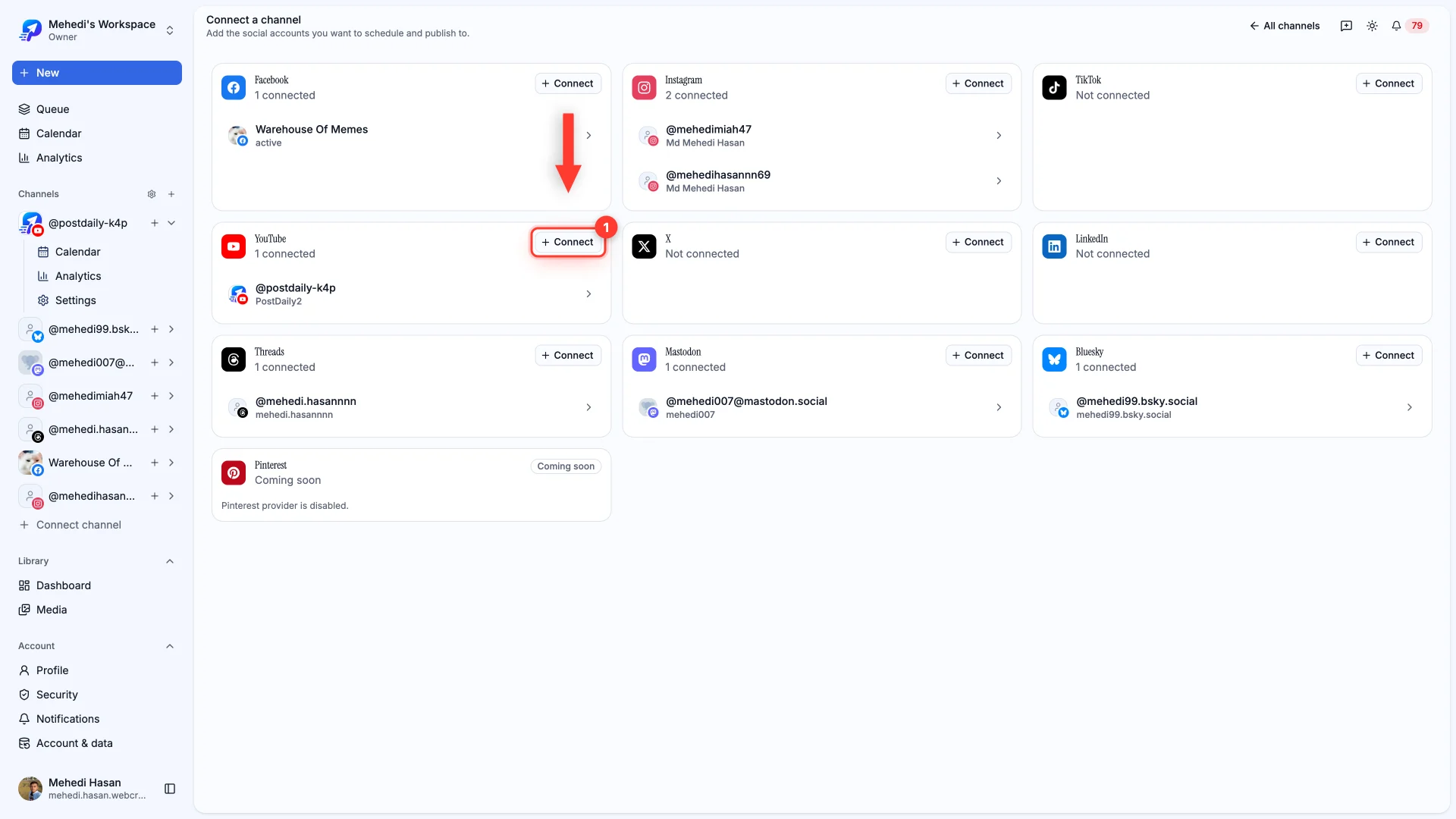Expand Warehouse Of ... sidebar channel
Viewport: 1456px width, 819px height.
pyautogui.click(x=171, y=463)
